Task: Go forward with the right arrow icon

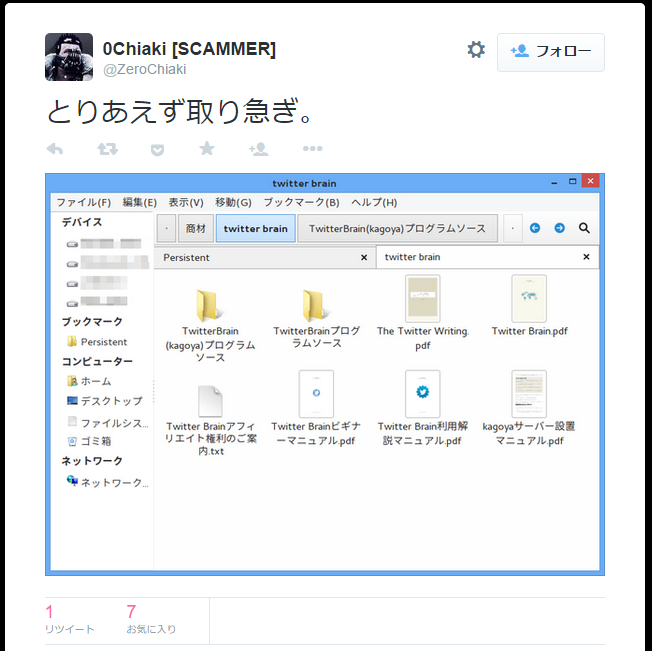Action: click(560, 228)
